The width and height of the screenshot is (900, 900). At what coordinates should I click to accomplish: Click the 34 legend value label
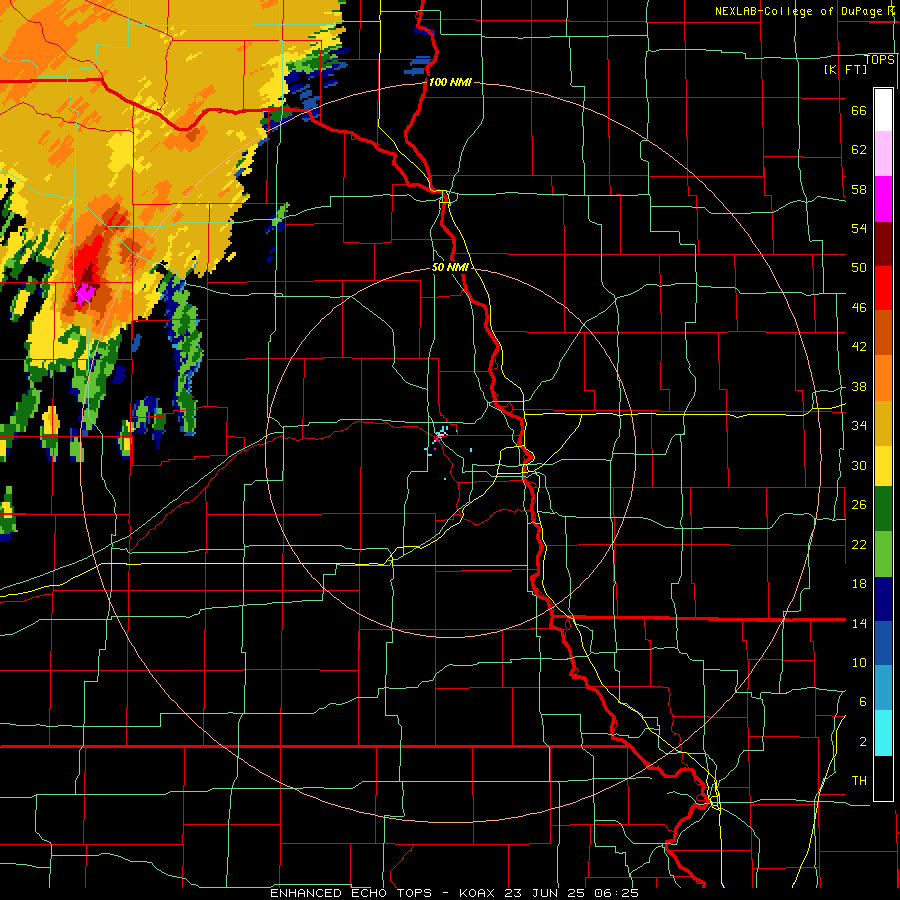pyautogui.click(x=859, y=426)
